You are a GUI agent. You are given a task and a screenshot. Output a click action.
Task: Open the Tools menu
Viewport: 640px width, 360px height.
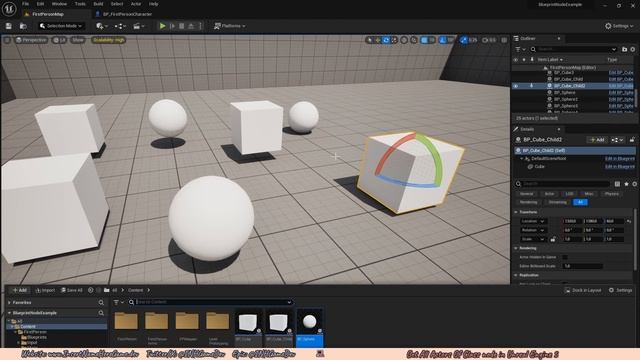pyautogui.click(x=80, y=4)
